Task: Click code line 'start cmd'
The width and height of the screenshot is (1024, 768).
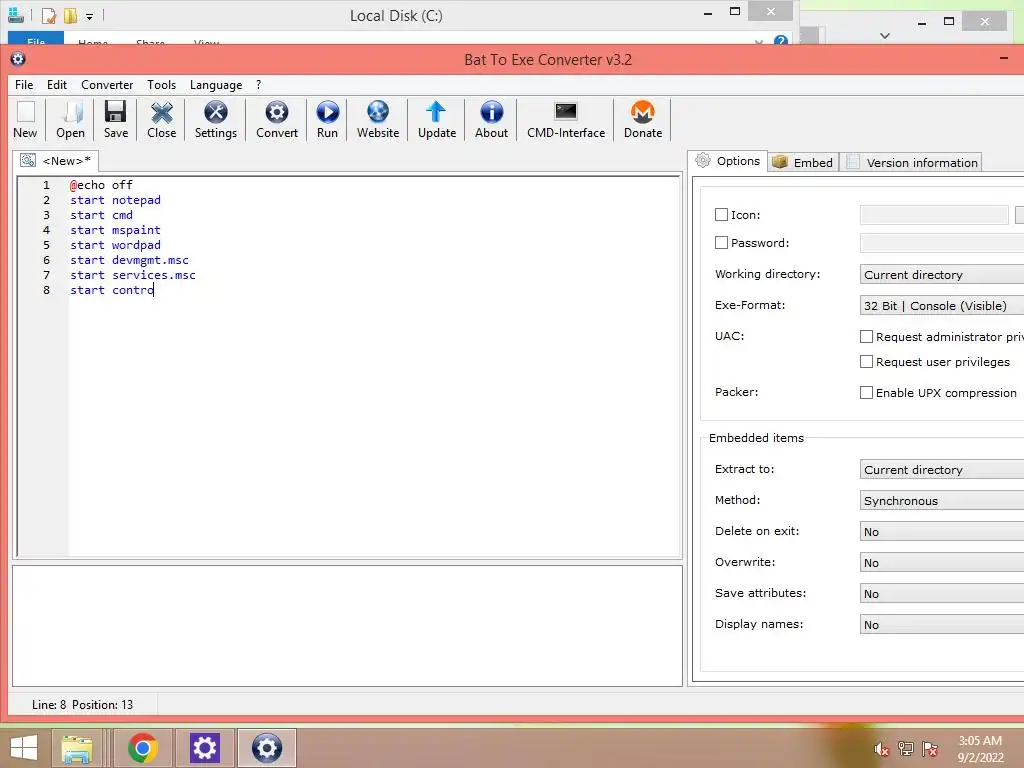Action: 101,215
